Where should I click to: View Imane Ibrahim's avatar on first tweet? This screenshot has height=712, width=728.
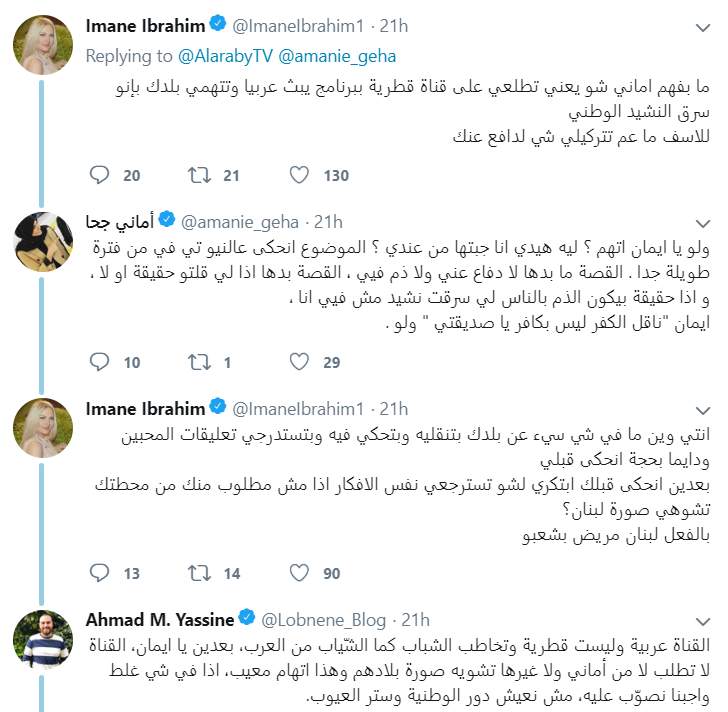click(43, 45)
